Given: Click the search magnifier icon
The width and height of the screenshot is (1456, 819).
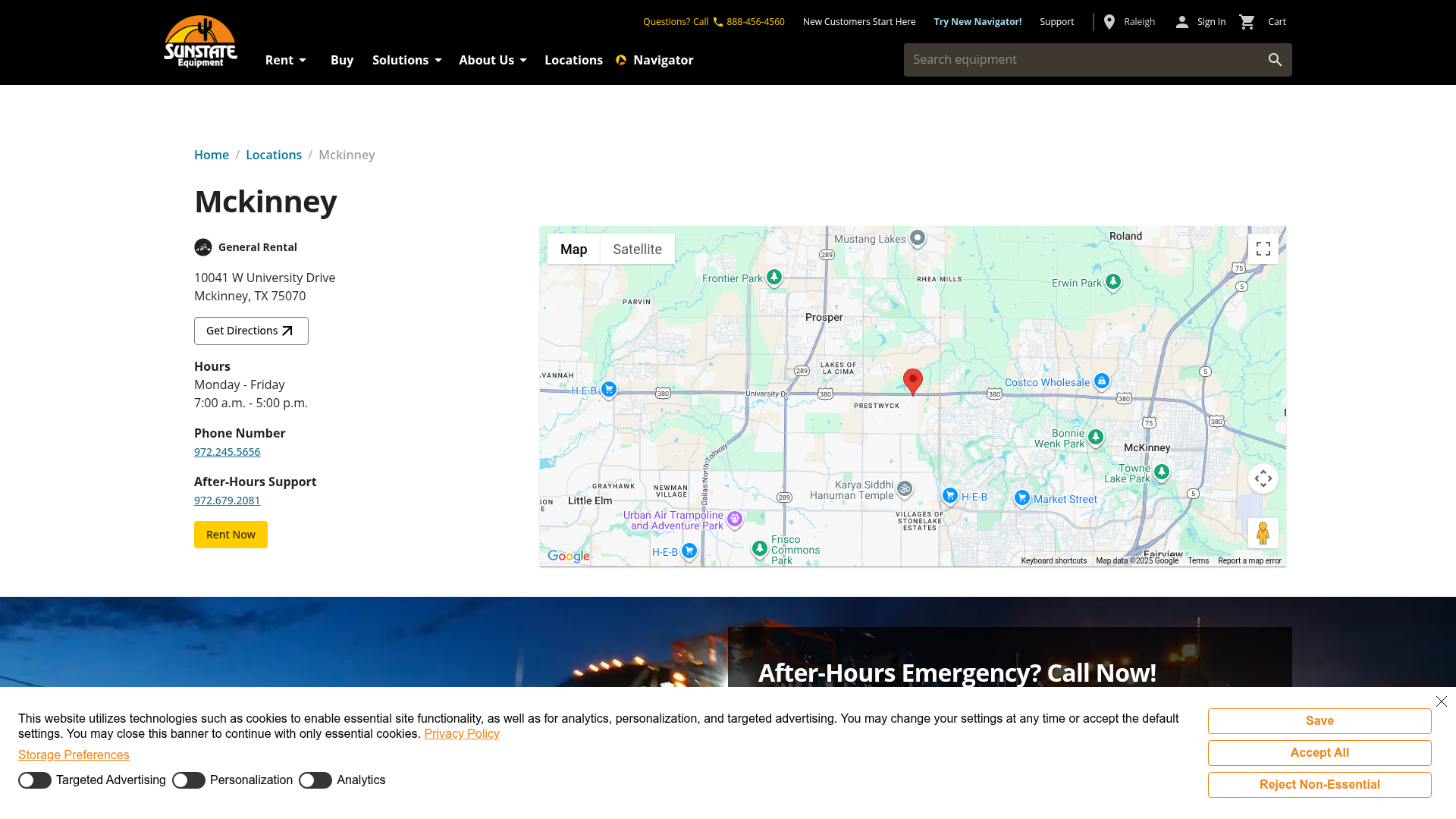Looking at the screenshot, I should coord(1275,60).
